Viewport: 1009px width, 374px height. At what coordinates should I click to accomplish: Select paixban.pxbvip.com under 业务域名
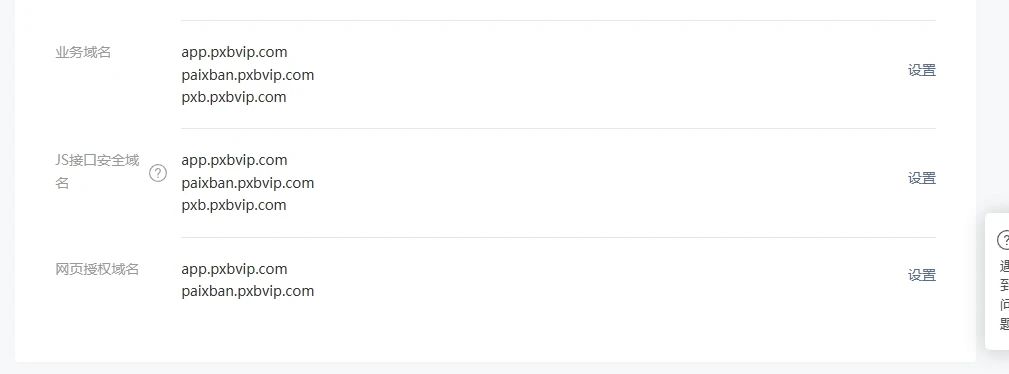click(248, 75)
